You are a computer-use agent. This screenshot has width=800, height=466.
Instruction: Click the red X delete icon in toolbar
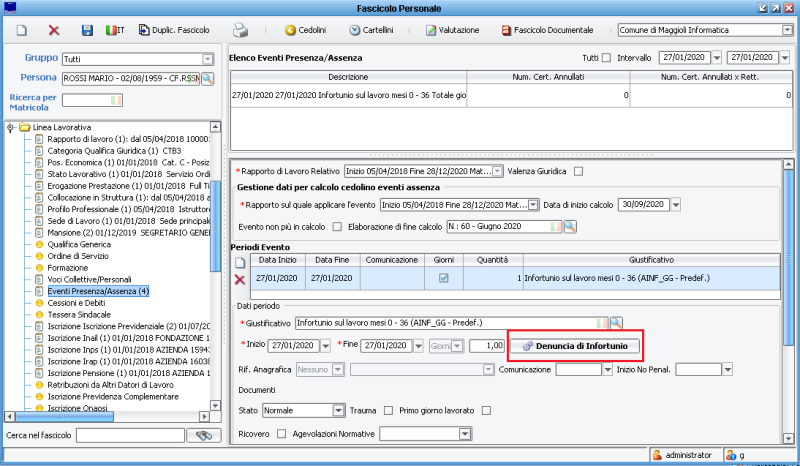pyautogui.click(x=54, y=31)
